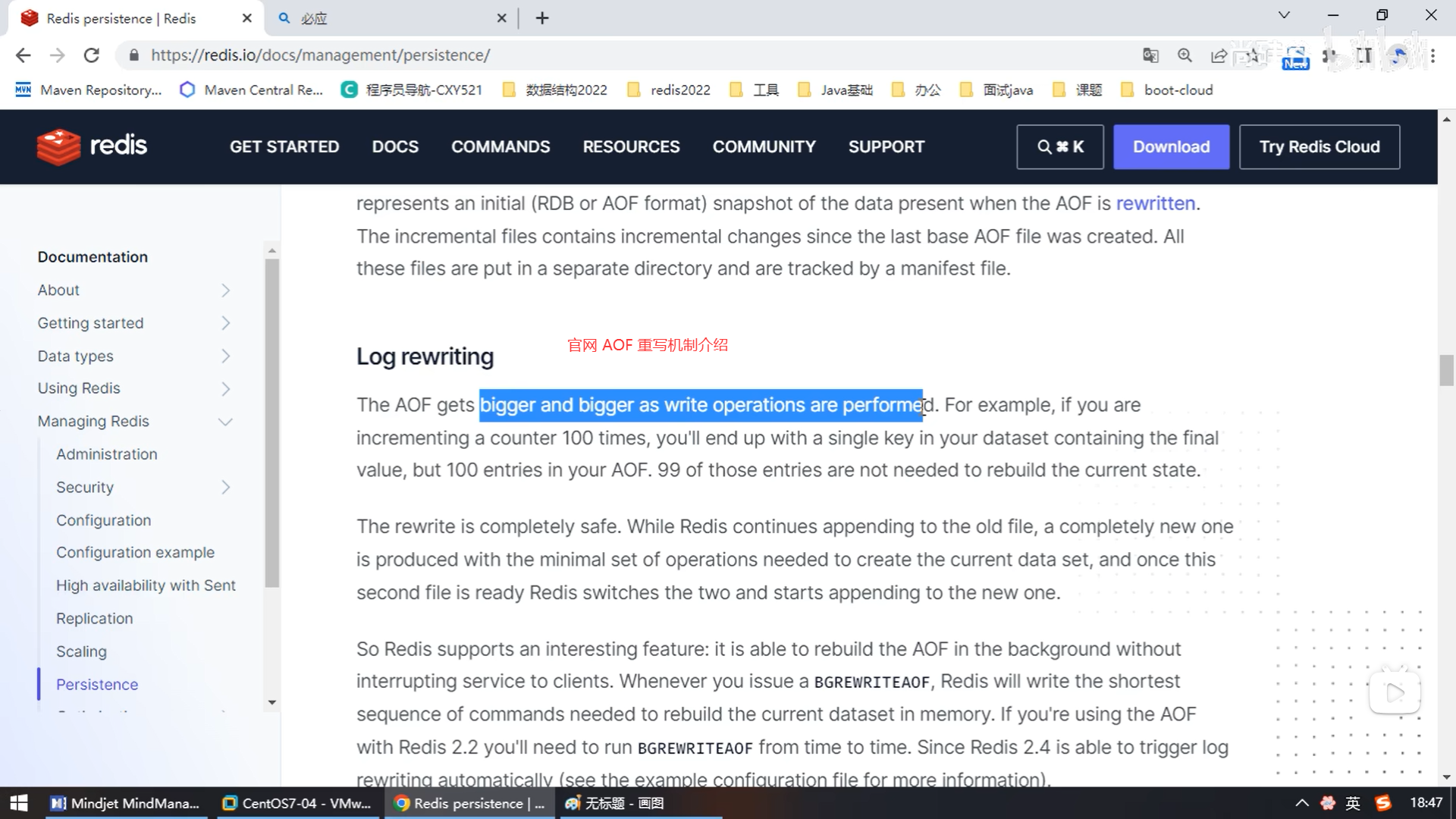Click the zoom magnifier icon in address bar
This screenshot has width=1456, height=819.
1185,55
